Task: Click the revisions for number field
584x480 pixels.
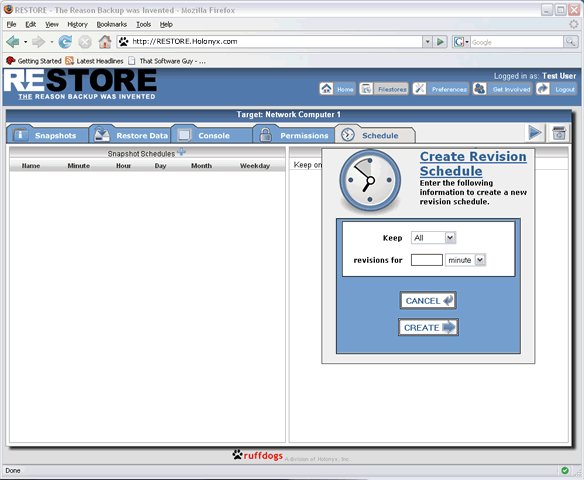Action: click(427, 260)
